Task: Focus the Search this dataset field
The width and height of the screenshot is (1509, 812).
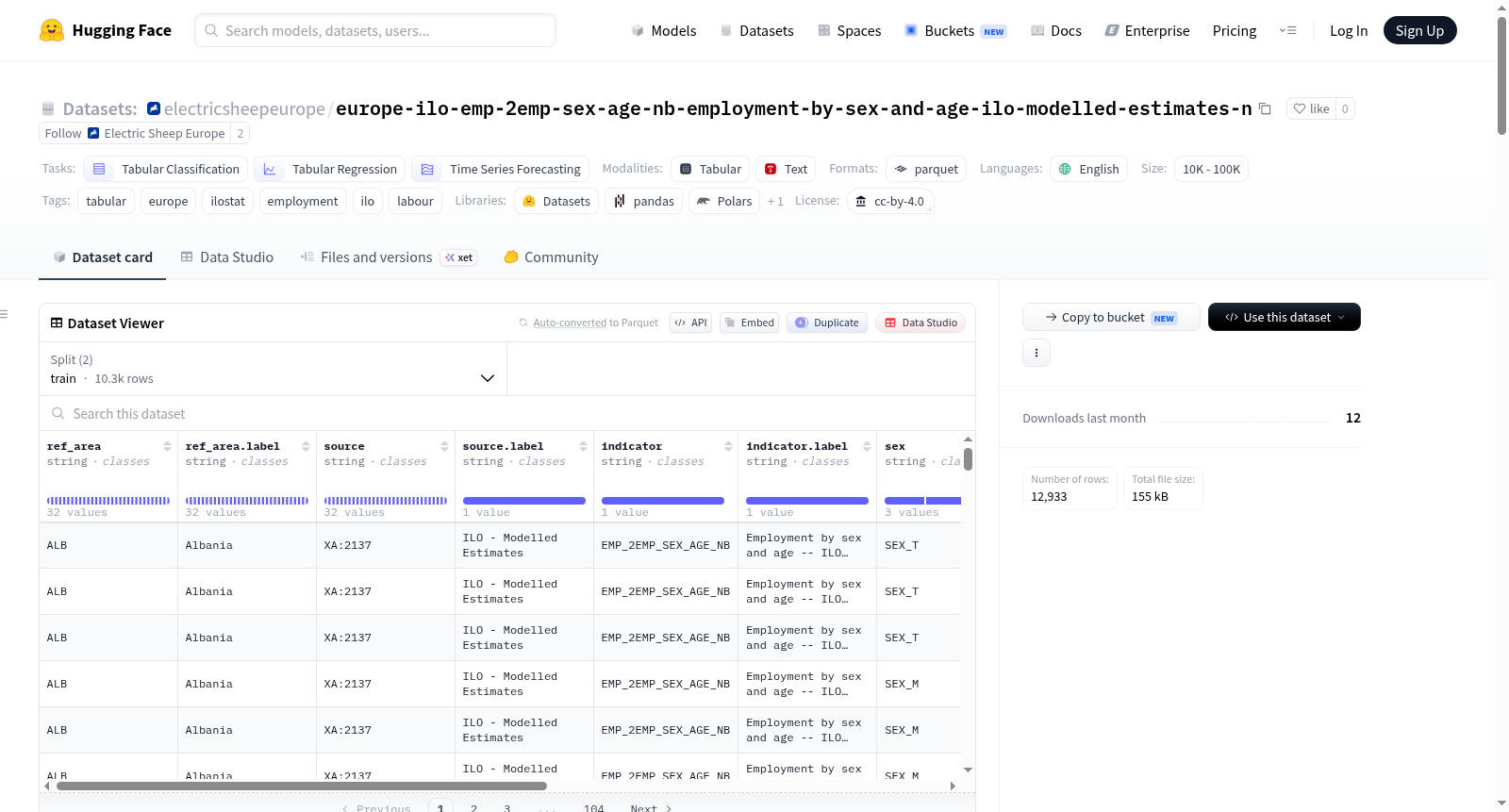Action: pos(507,413)
